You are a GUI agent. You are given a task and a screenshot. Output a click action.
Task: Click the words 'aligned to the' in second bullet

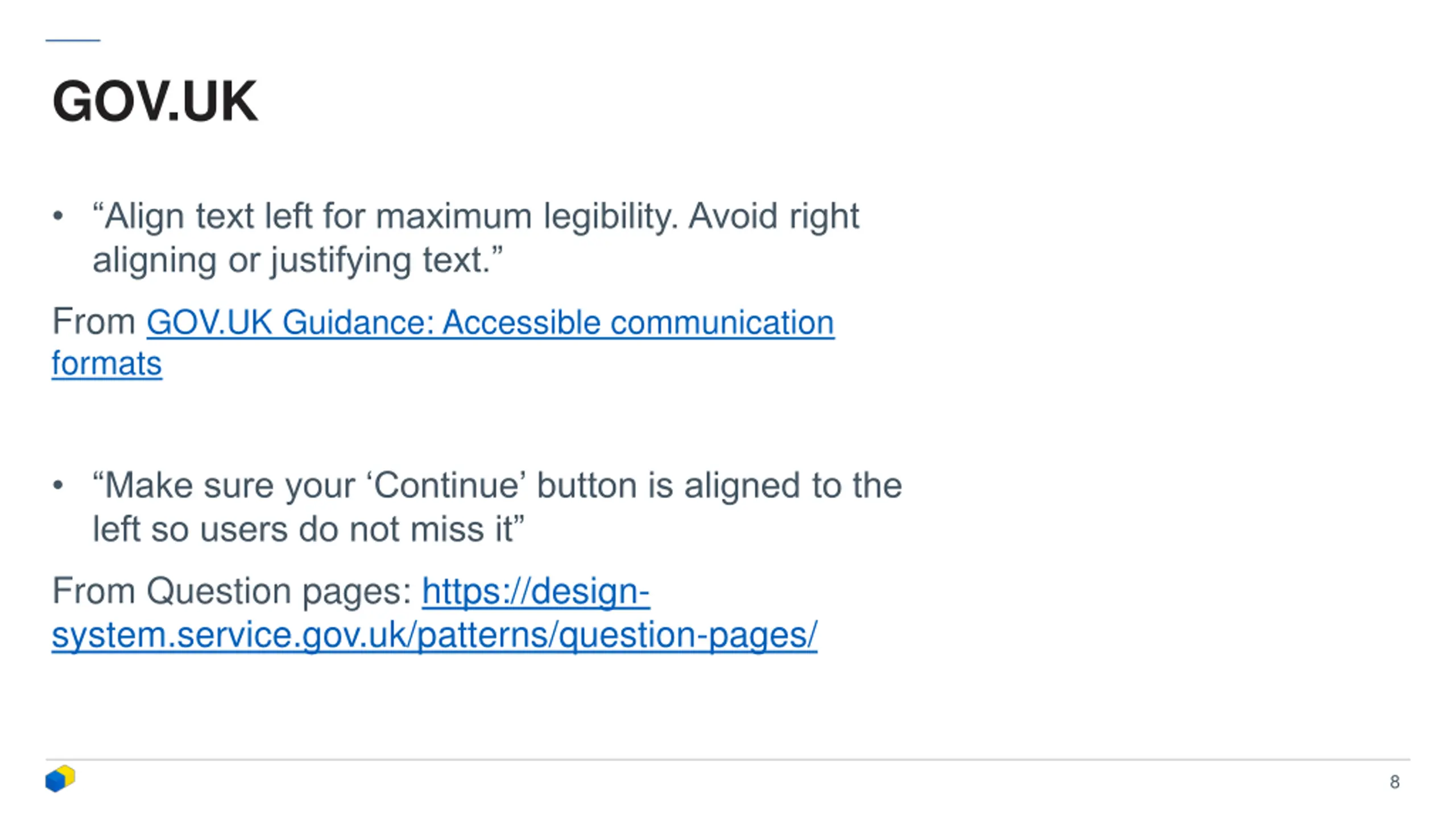click(x=793, y=486)
